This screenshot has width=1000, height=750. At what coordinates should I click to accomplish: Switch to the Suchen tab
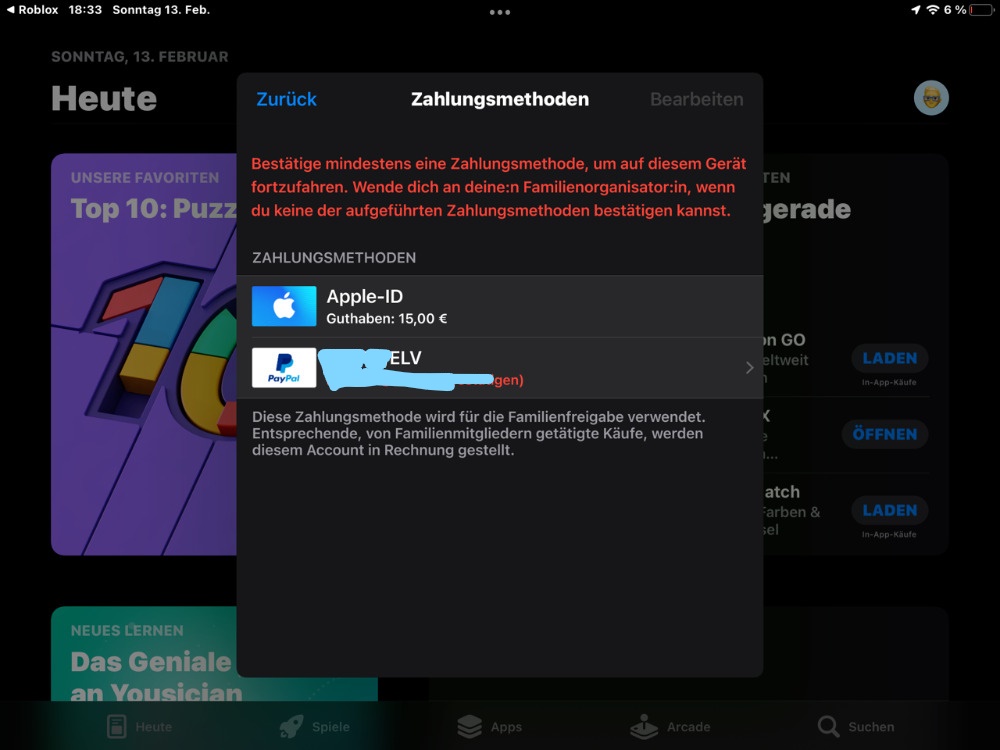pos(856,726)
